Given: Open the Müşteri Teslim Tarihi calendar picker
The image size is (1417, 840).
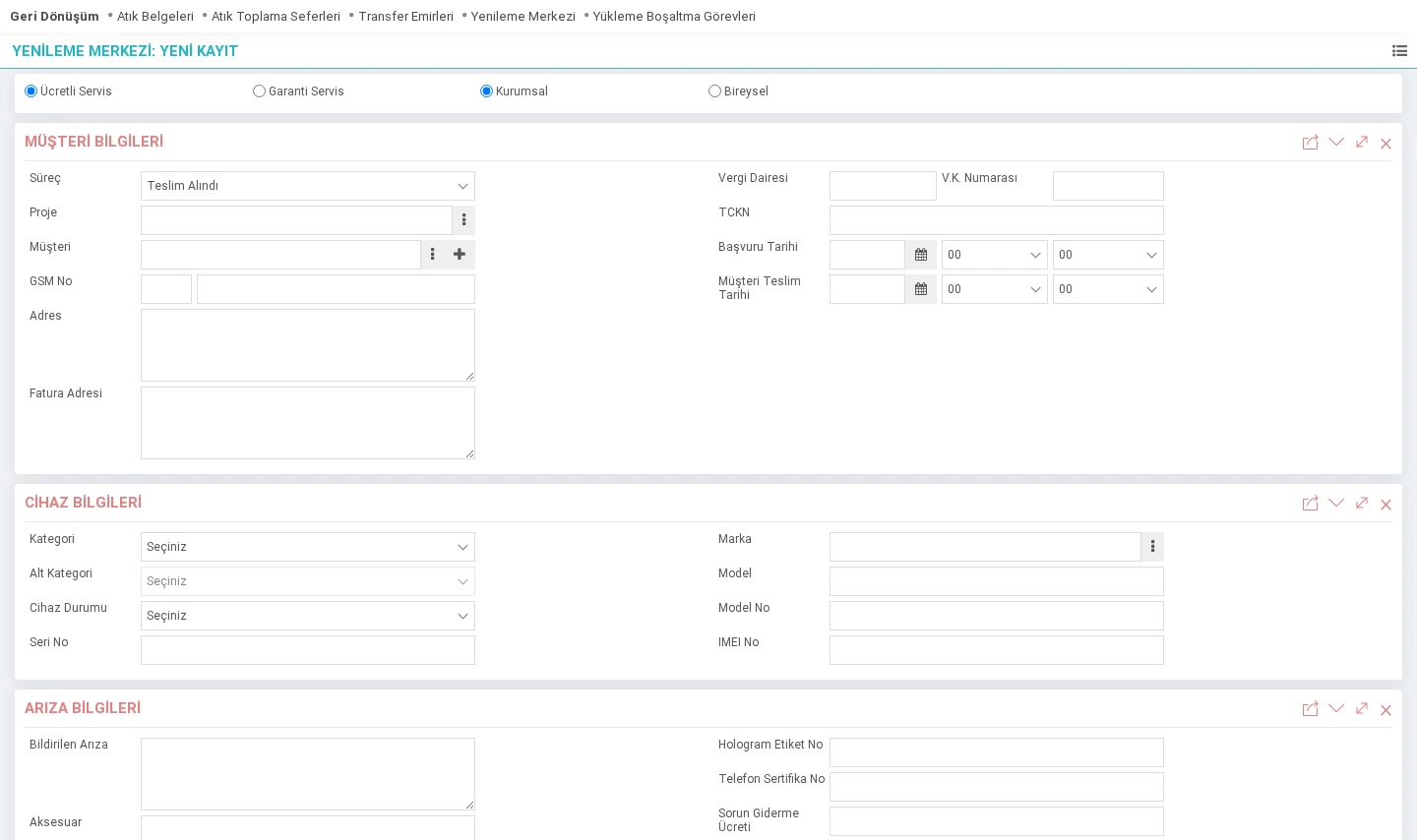Looking at the screenshot, I should [x=921, y=289].
